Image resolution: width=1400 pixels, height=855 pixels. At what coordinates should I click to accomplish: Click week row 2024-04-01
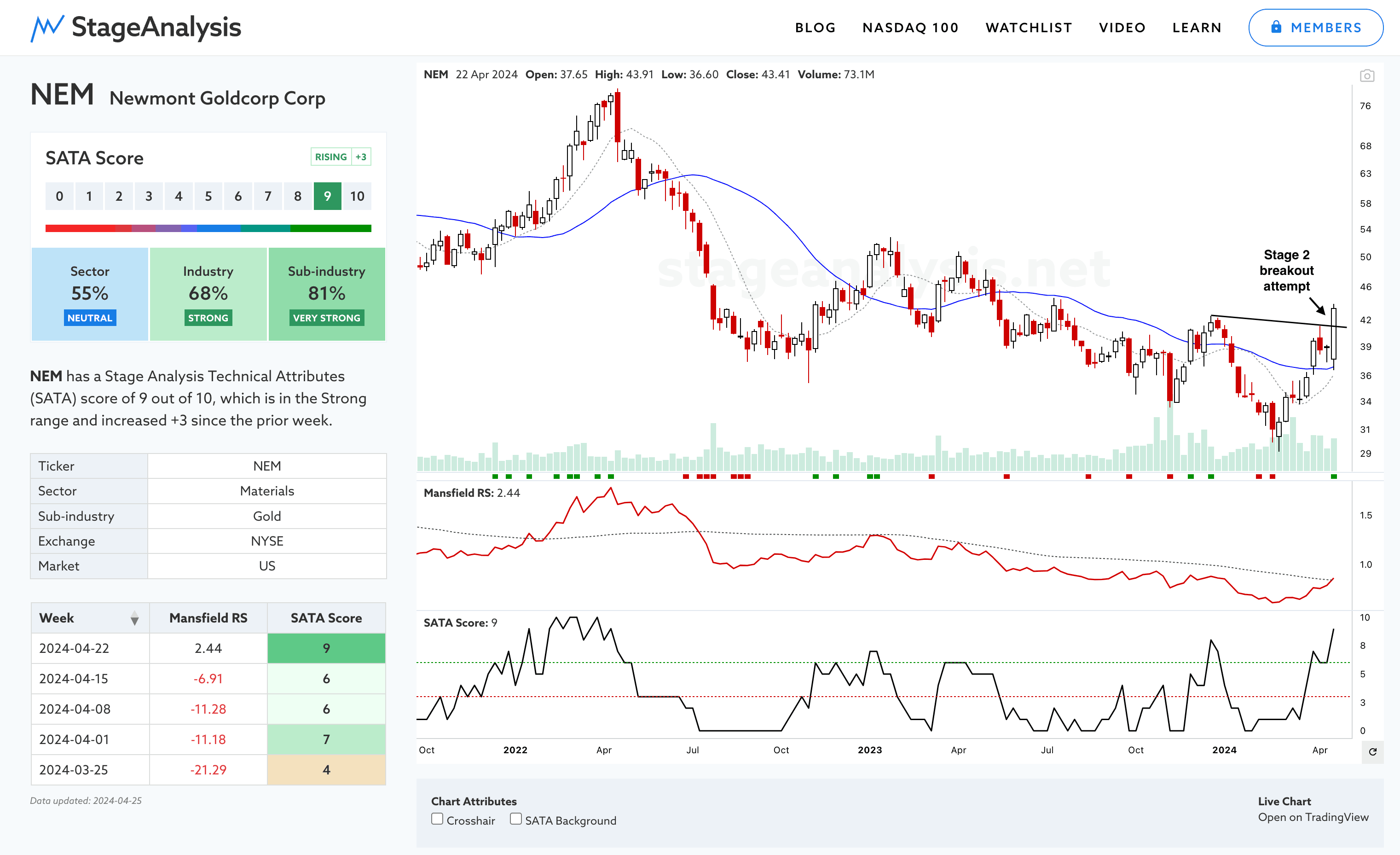point(208,739)
